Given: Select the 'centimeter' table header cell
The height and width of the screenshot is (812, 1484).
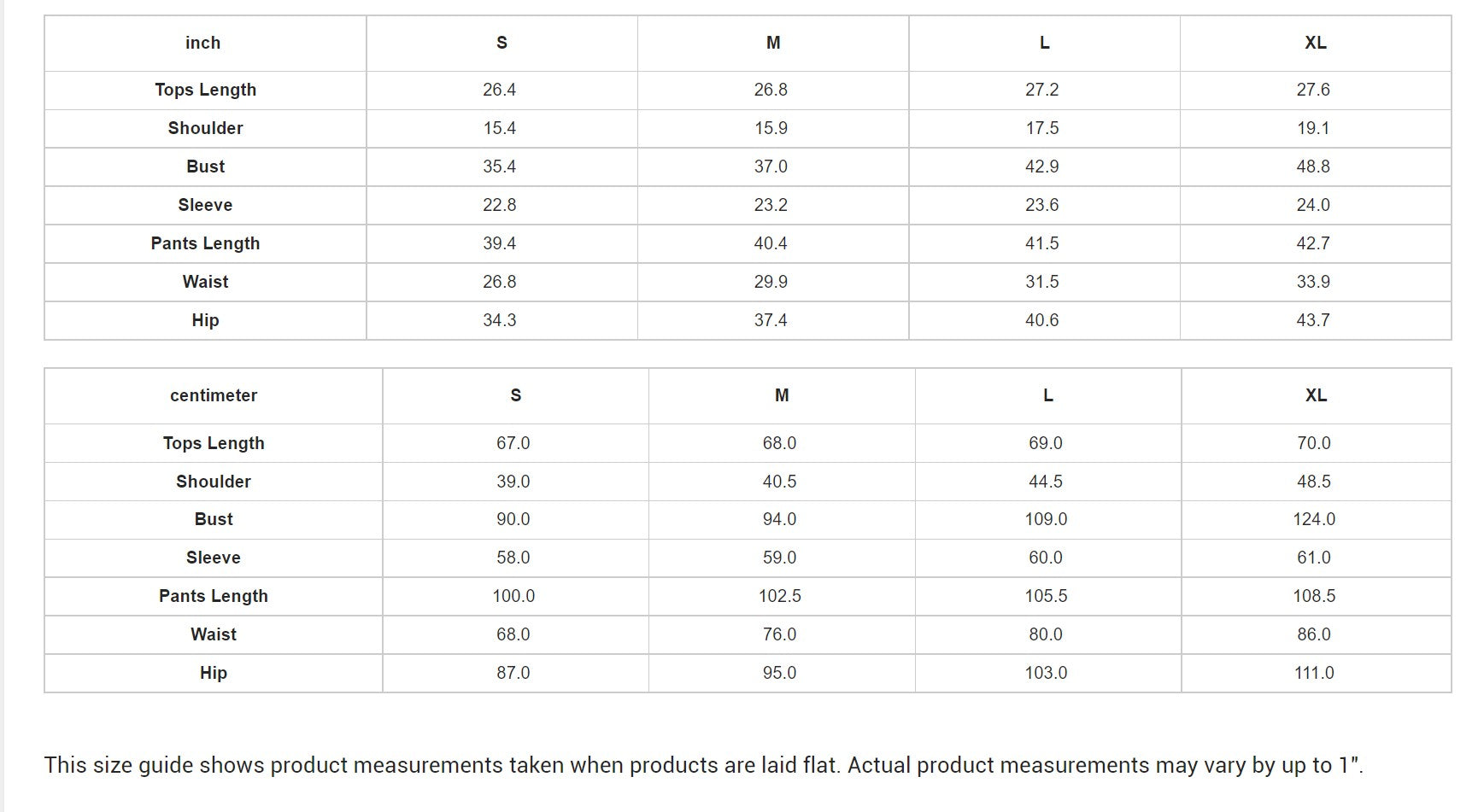Looking at the screenshot, I should 214,396.
